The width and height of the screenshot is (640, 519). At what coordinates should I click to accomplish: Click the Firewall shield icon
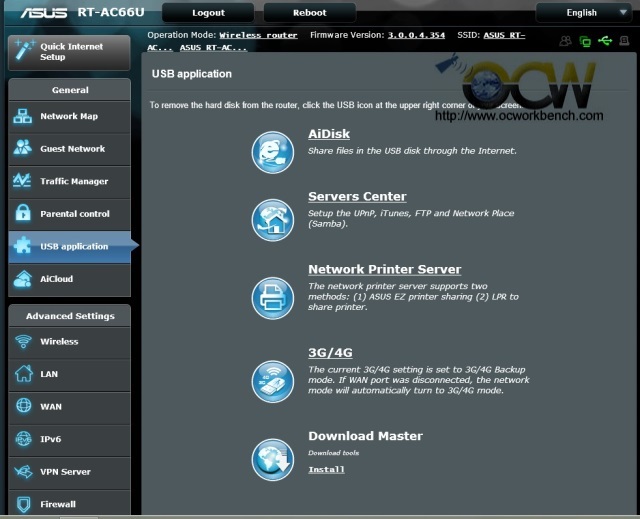24,504
